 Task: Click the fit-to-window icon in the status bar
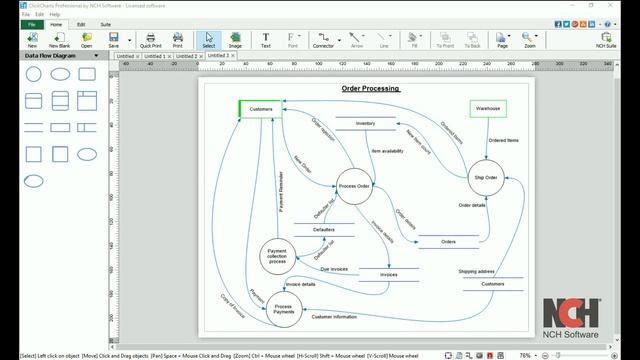point(448,356)
